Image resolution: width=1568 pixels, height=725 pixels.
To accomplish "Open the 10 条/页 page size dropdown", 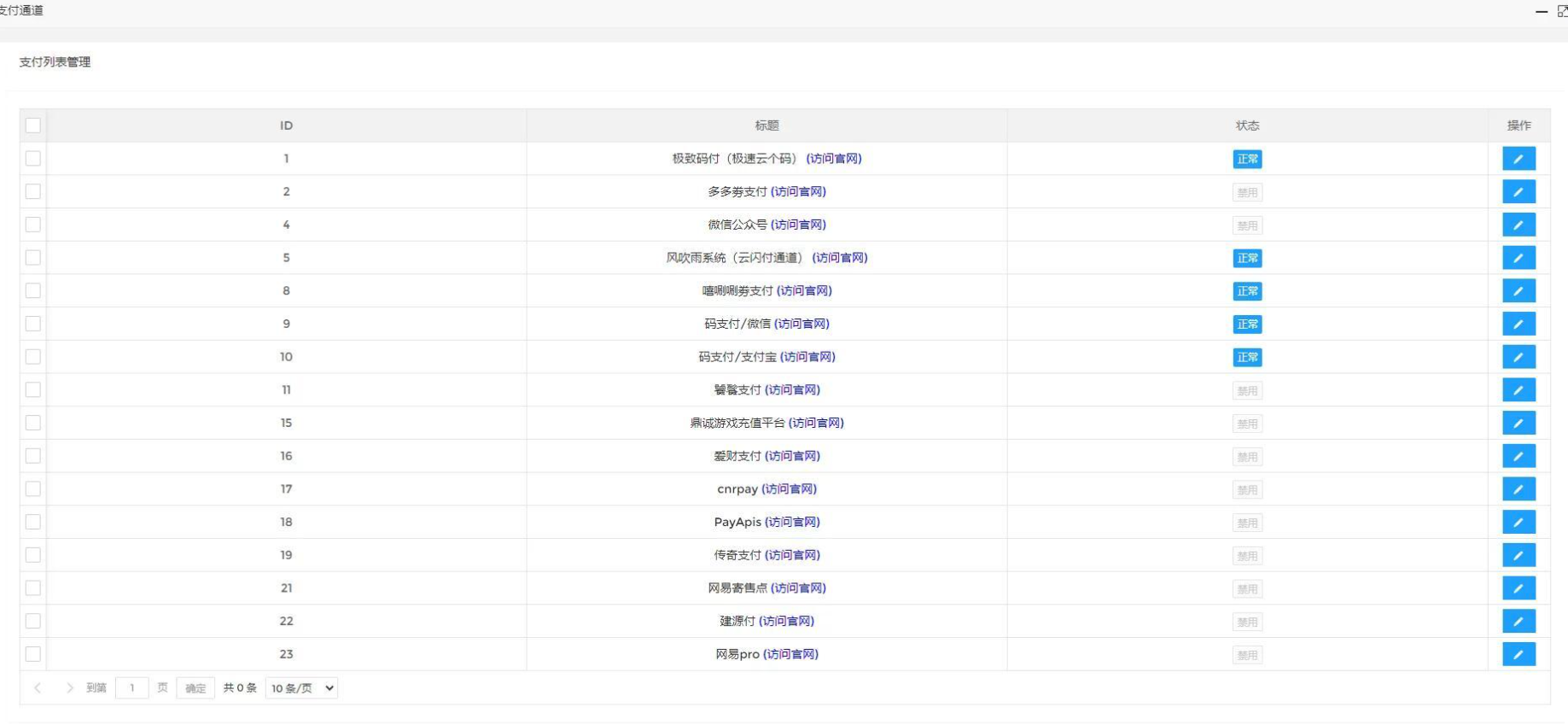I will point(301,688).
